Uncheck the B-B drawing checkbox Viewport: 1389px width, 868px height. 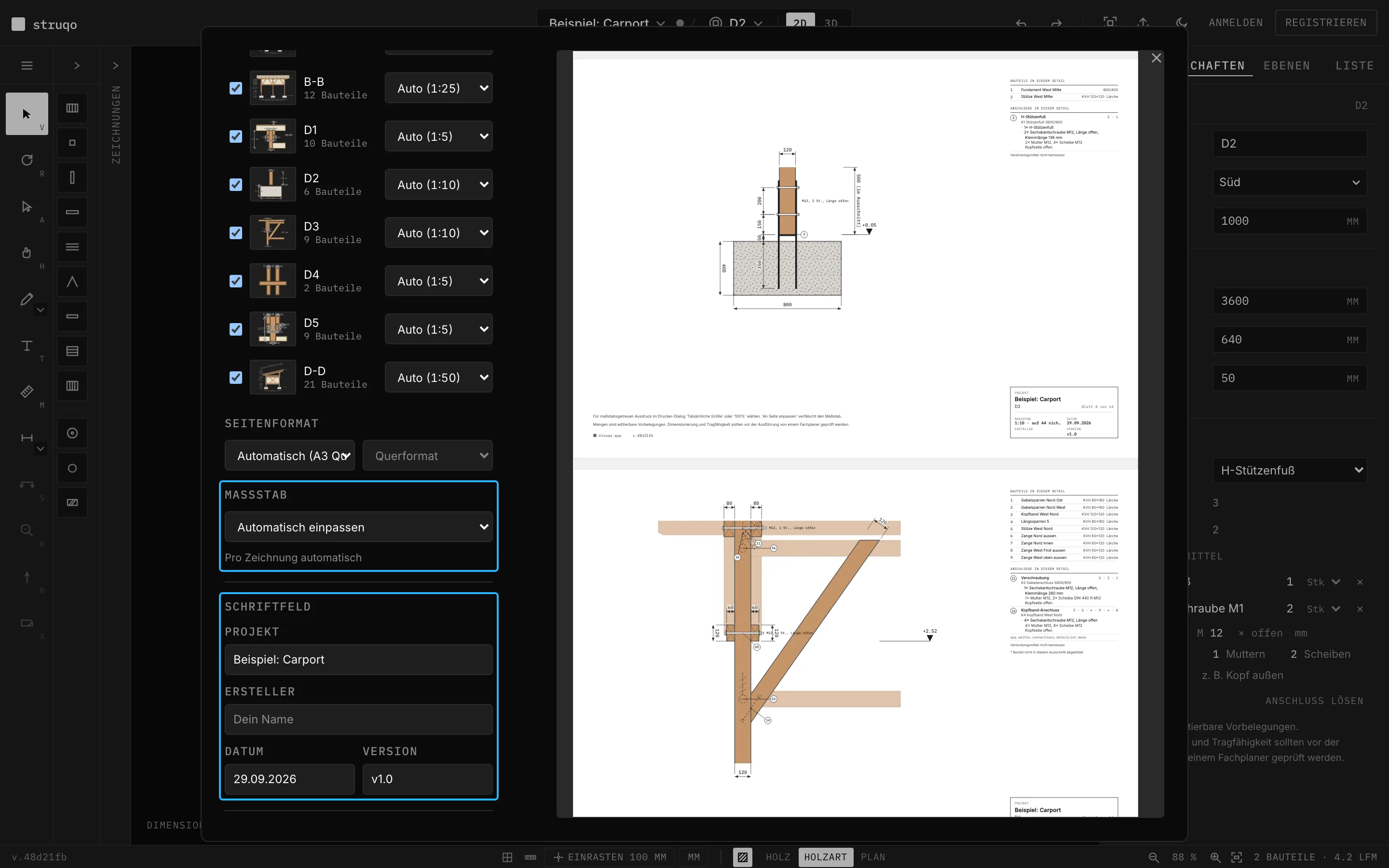235,88
